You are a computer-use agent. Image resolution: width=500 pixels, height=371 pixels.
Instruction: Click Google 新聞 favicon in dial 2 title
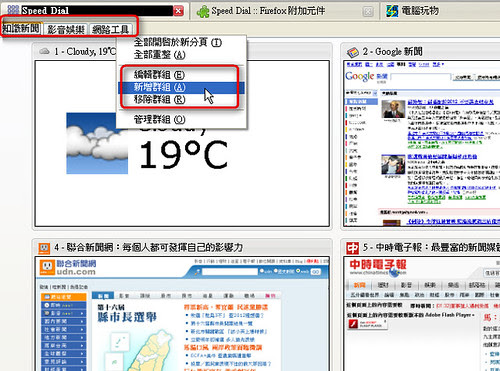pos(352,52)
